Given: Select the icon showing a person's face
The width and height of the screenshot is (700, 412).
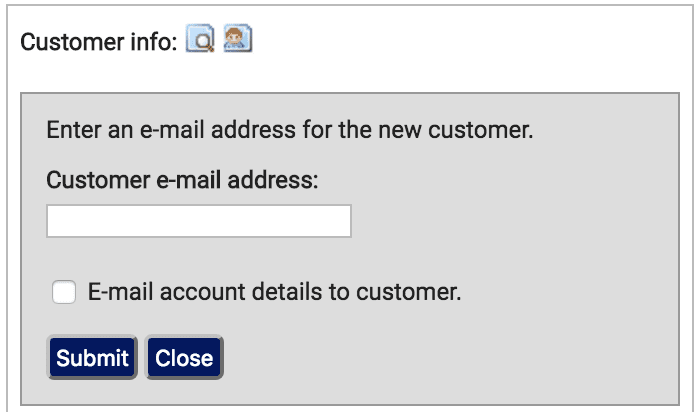Looking at the screenshot, I should (x=238, y=39).
